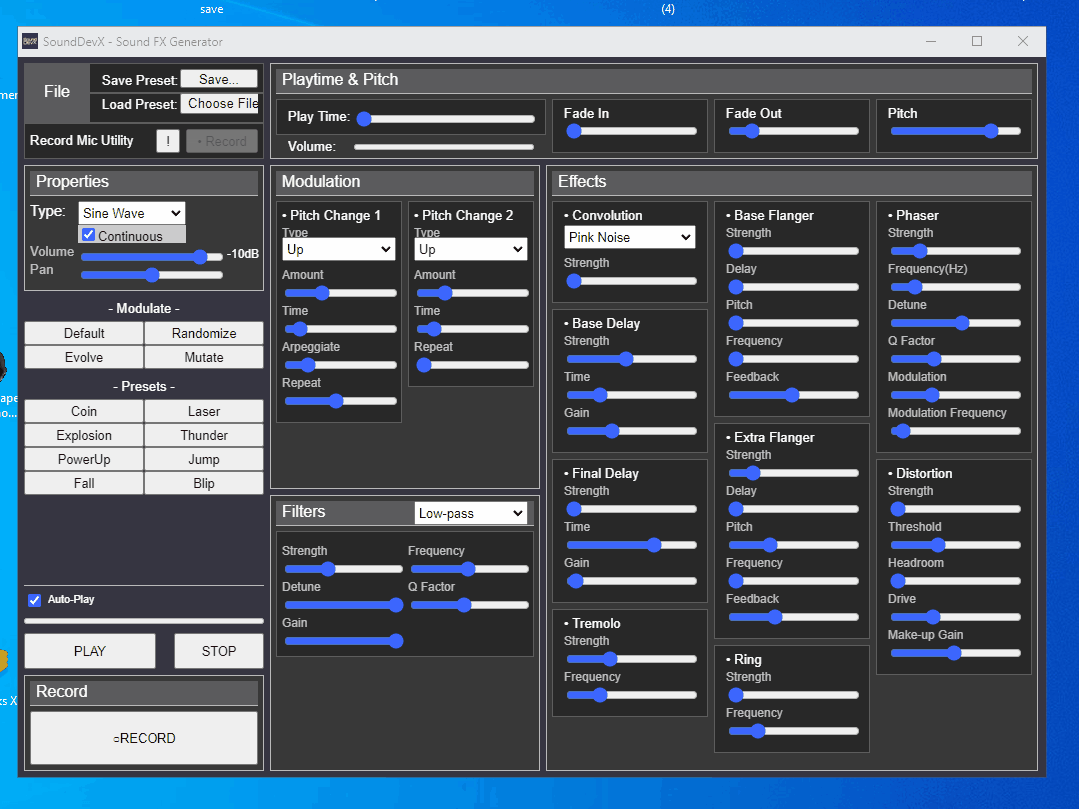Screen dimensions: 1079x809
Task: Open the Pitch Change 1 direction dropdown
Action: point(338,248)
